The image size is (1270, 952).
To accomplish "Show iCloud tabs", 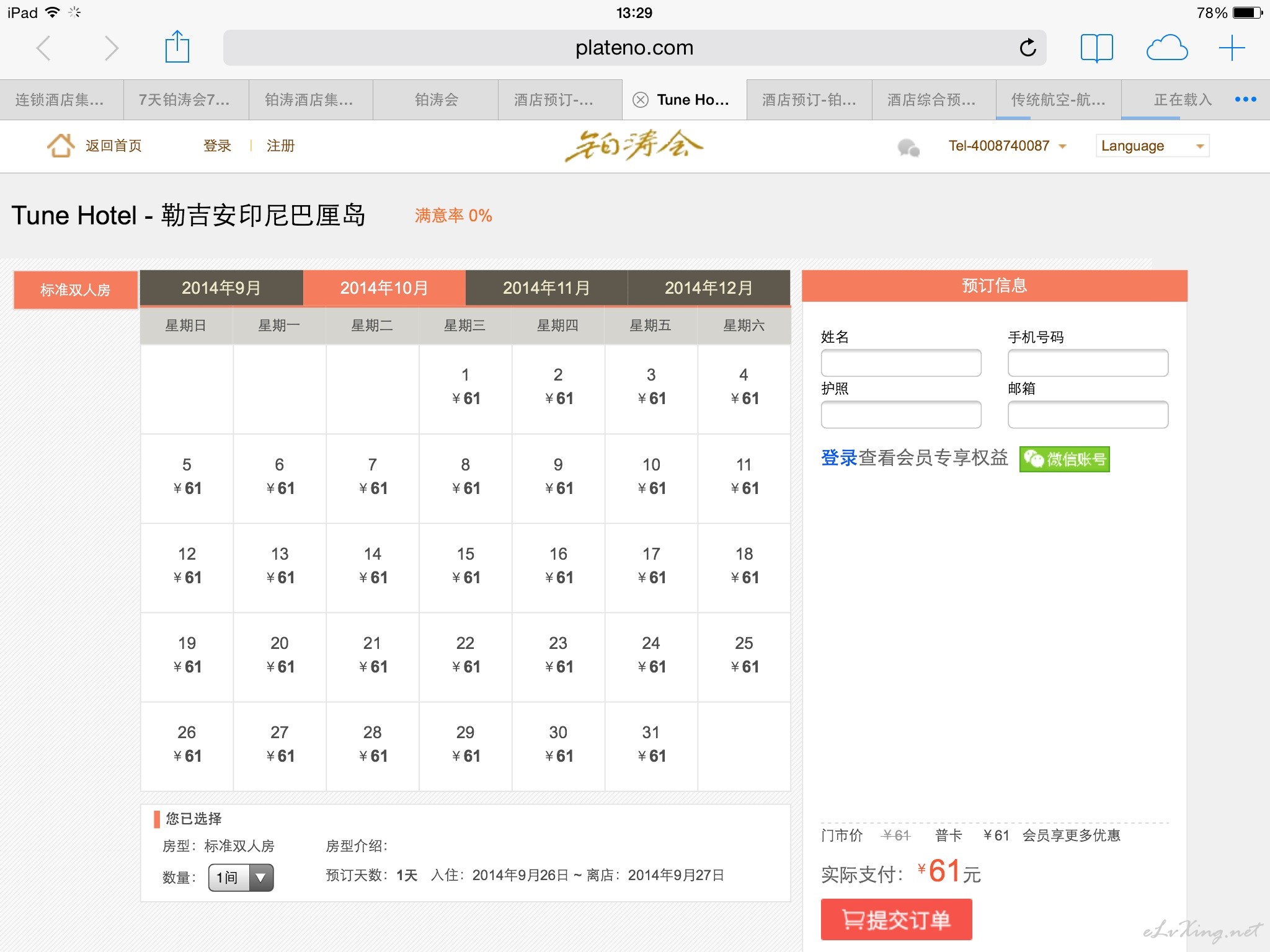I will coord(1166,48).
